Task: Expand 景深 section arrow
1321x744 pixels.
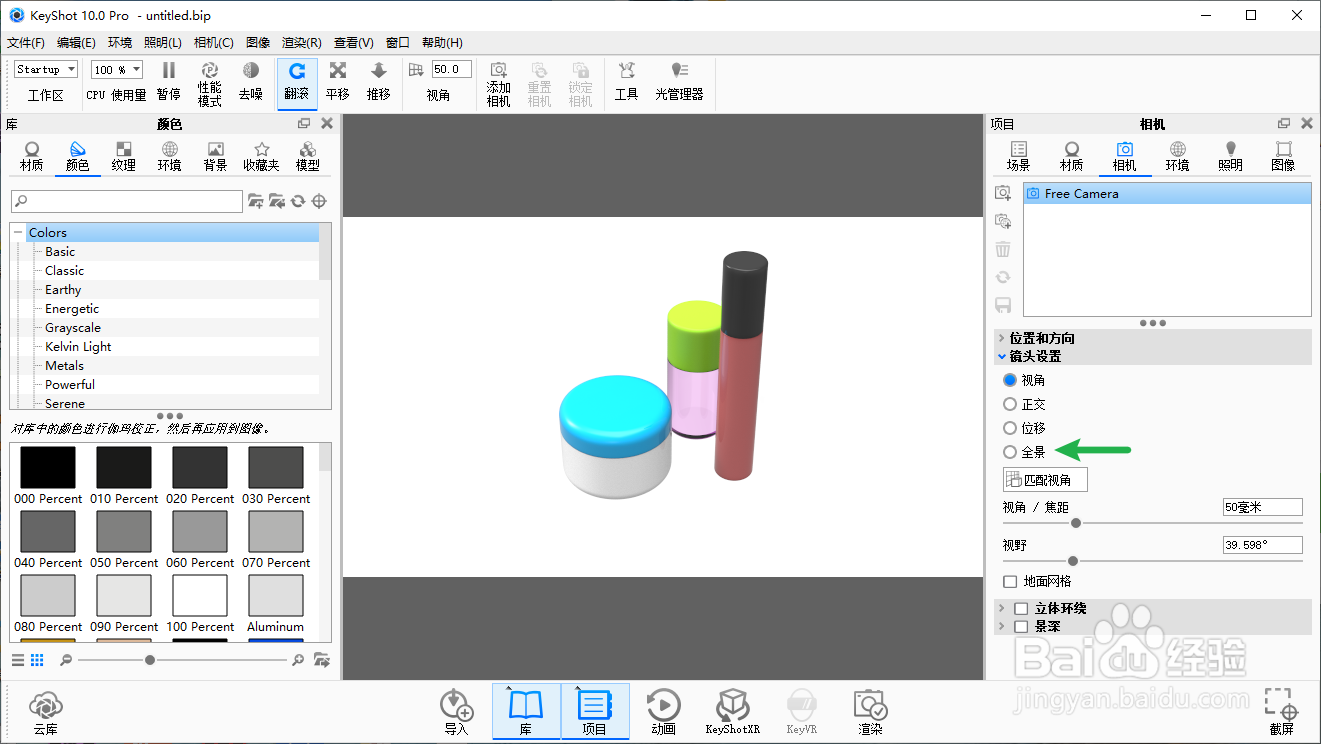Action: click(1002, 627)
